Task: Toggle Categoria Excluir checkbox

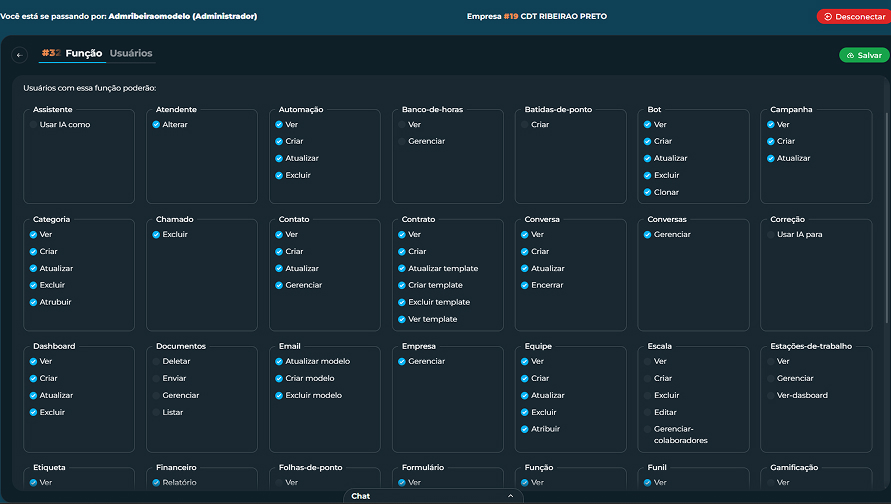Action: coord(33,285)
